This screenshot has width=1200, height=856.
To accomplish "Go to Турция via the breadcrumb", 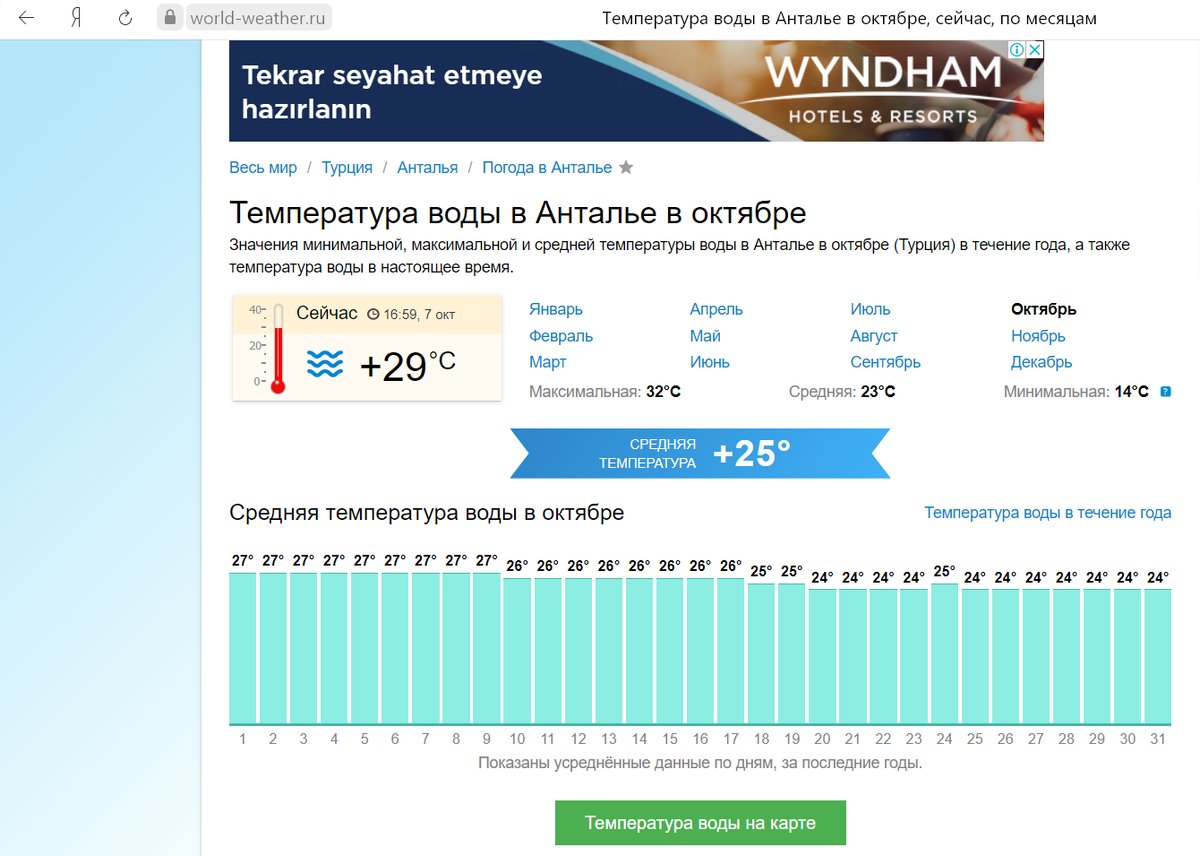I will pyautogui.click(x=346, y=167).
